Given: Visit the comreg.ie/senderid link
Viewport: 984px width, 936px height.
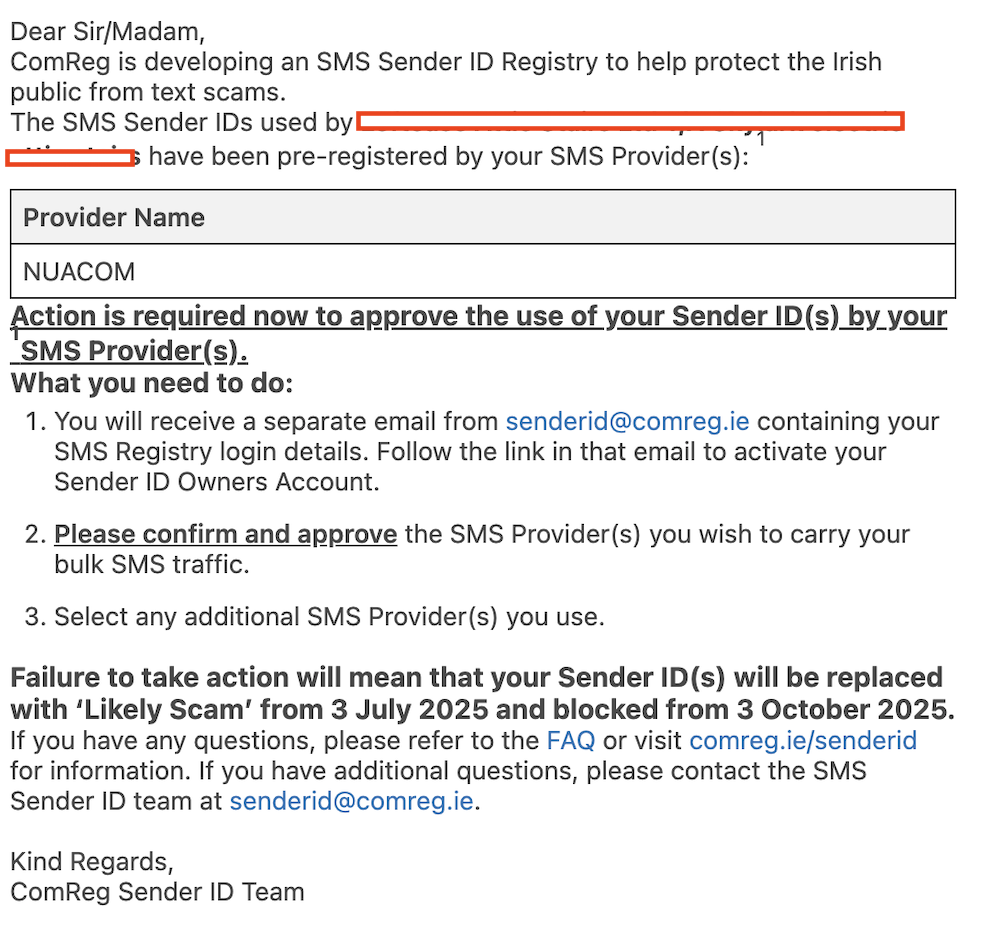Looking at the screenshot, I should (803, 741).
